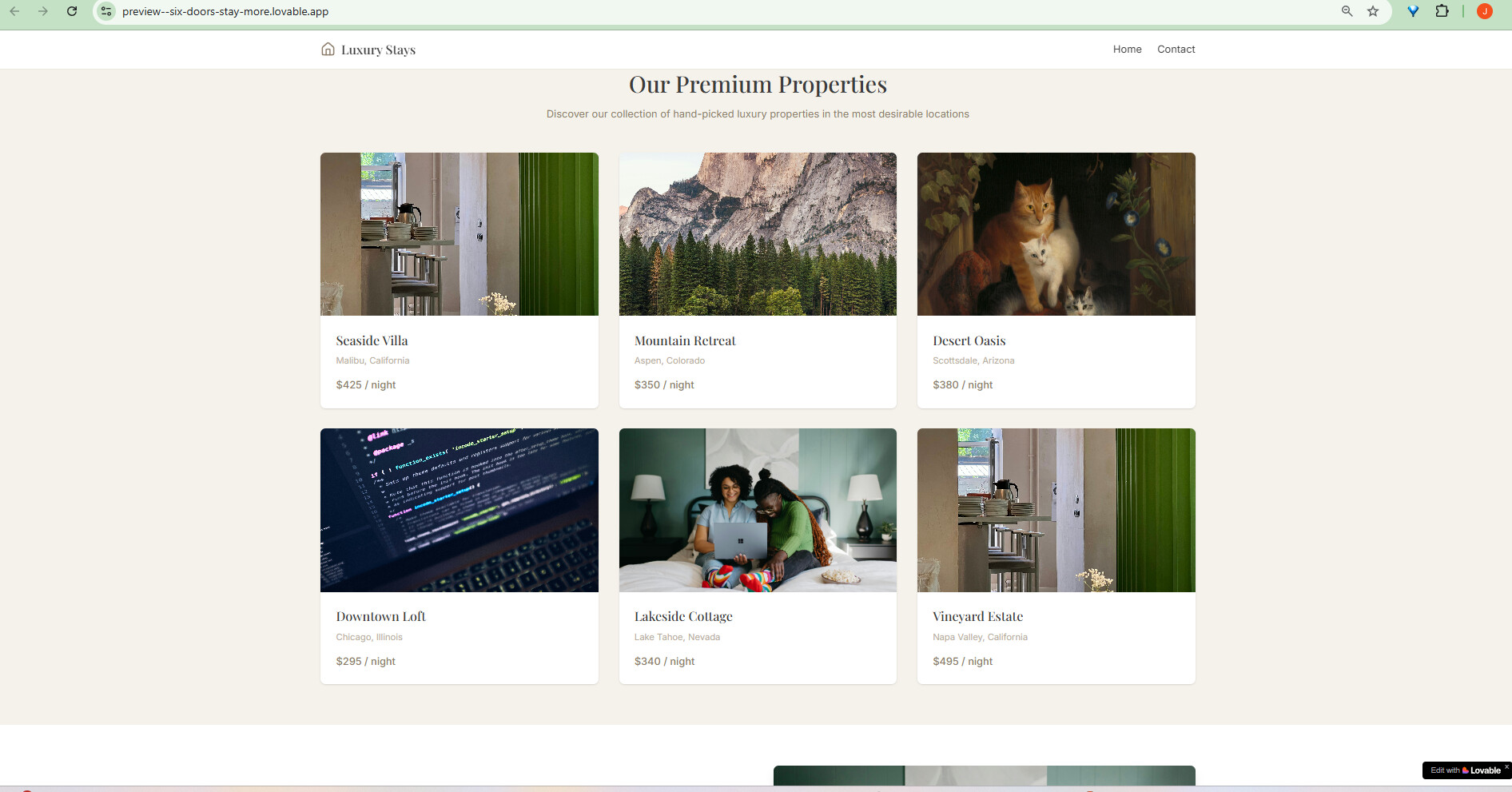Click the $340 / night price
This screenshot has height=792, width=1512.
[x=665, y=661]
